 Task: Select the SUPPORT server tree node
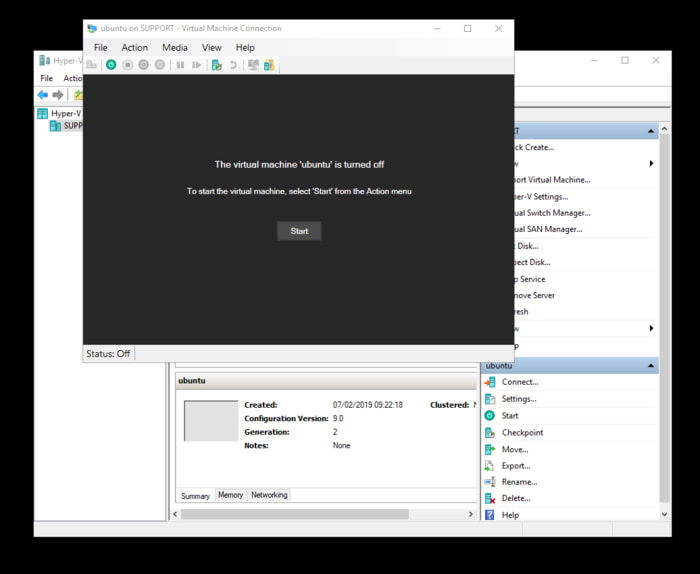pyautogui.click(x=66, y=126)
